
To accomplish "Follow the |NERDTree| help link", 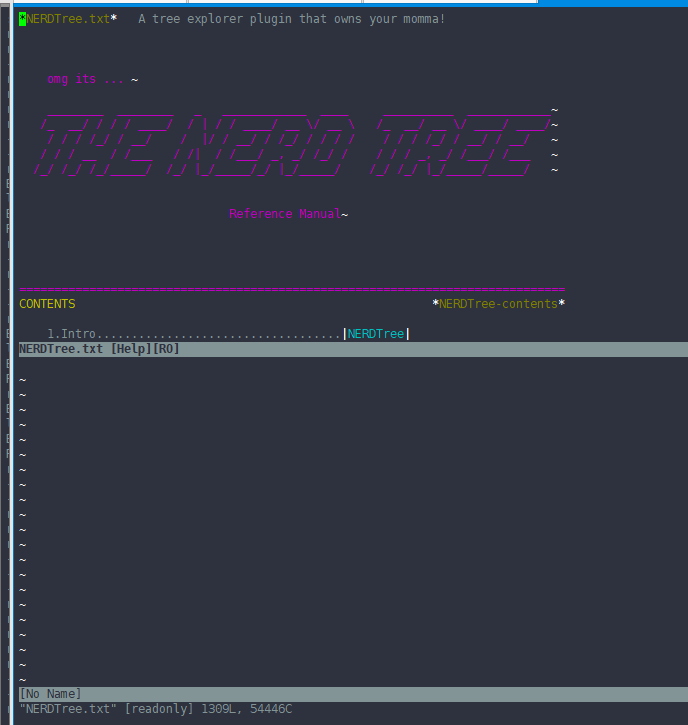I will pyautogui.click(x=376, y=334).
